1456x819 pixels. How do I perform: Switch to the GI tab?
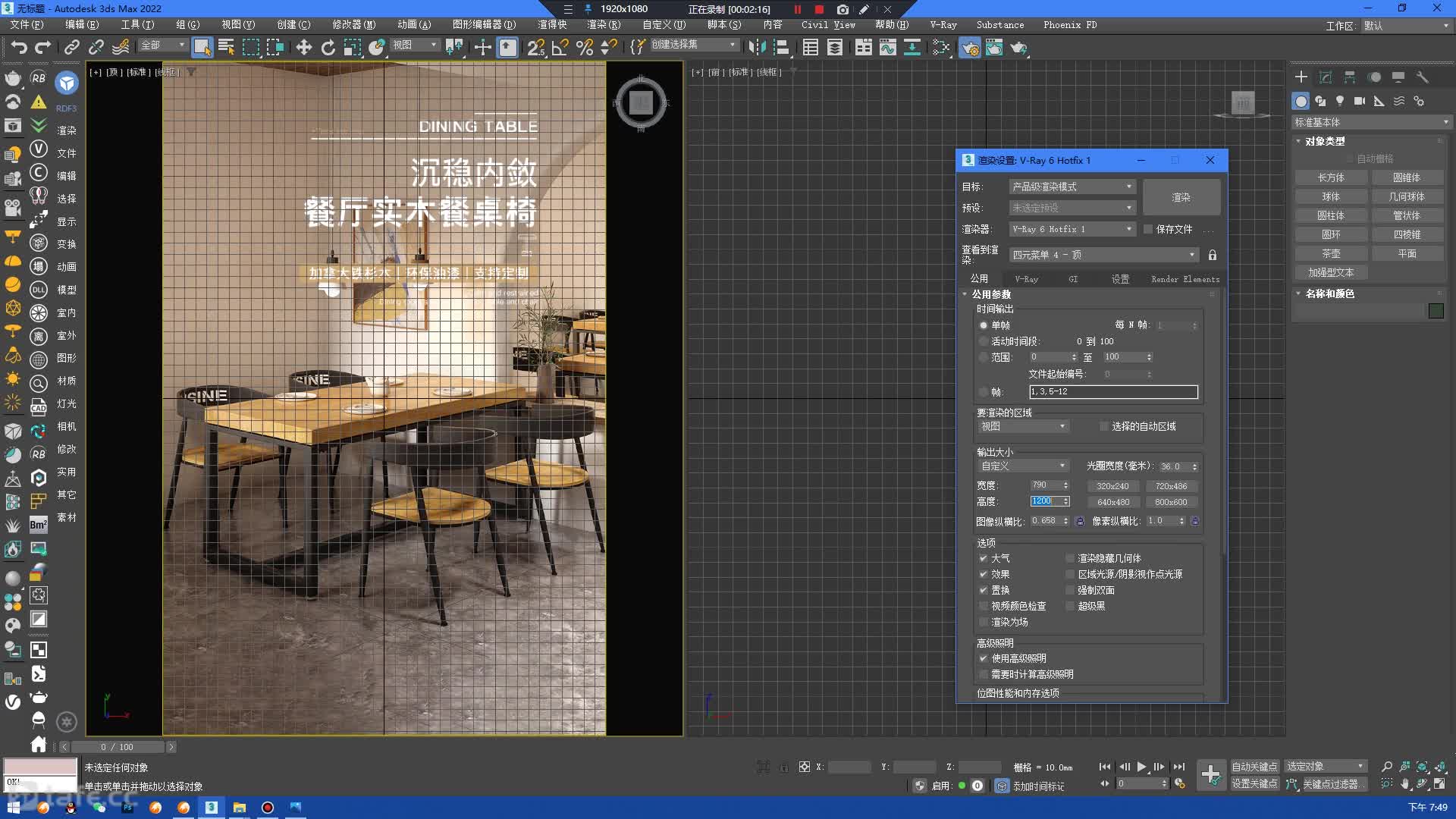pos(1073,279)
